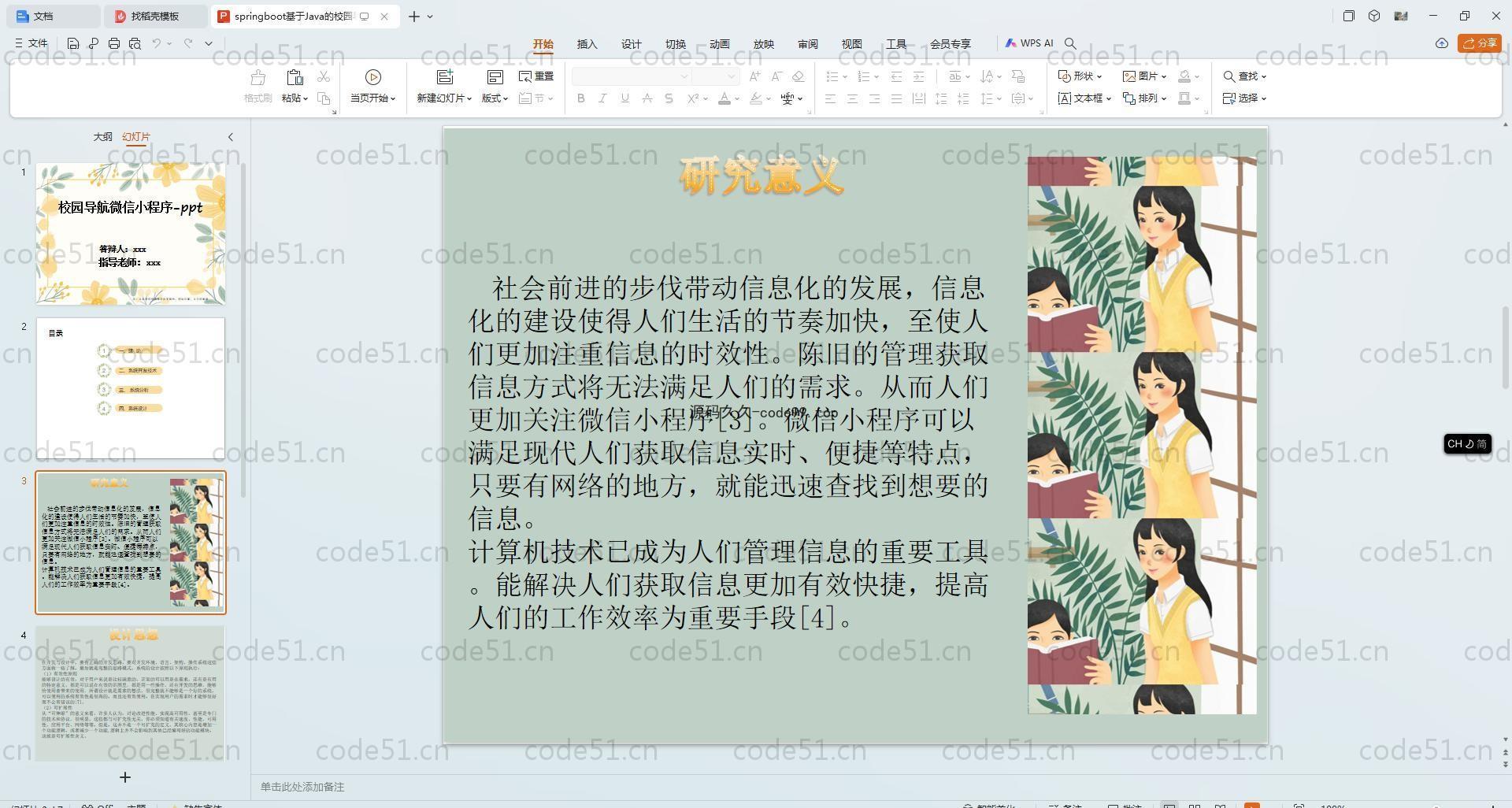The width and height of the screenshot is (1512, 808).
Task: Click the Decrease Font Size icon
Action: point(776,76)
